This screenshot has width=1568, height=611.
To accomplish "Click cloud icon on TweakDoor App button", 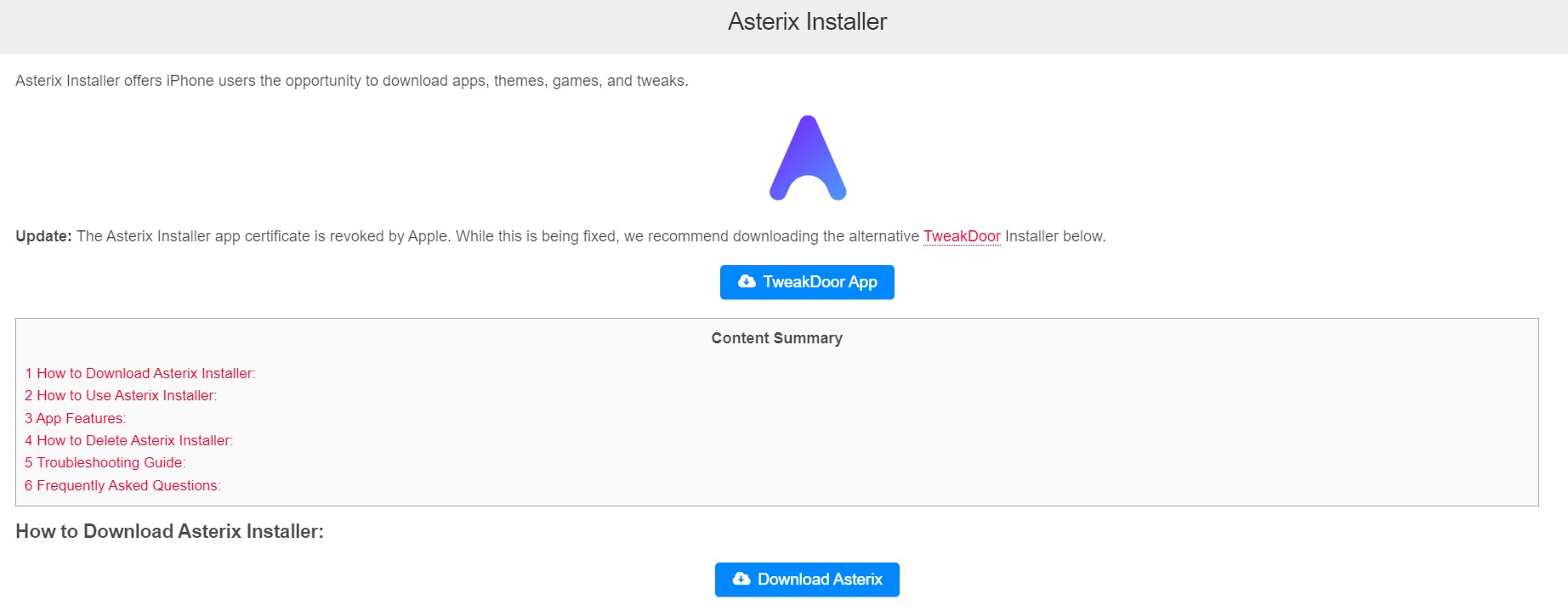I will pos(747,281).
